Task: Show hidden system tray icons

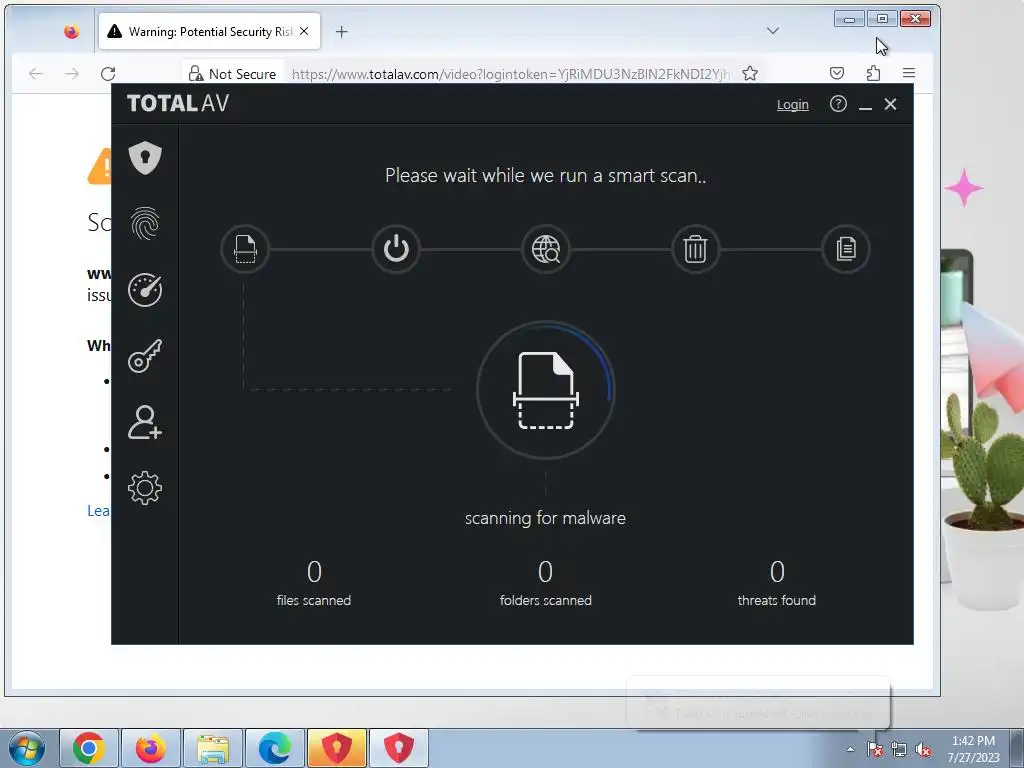Action: click(x=850, y=749)
